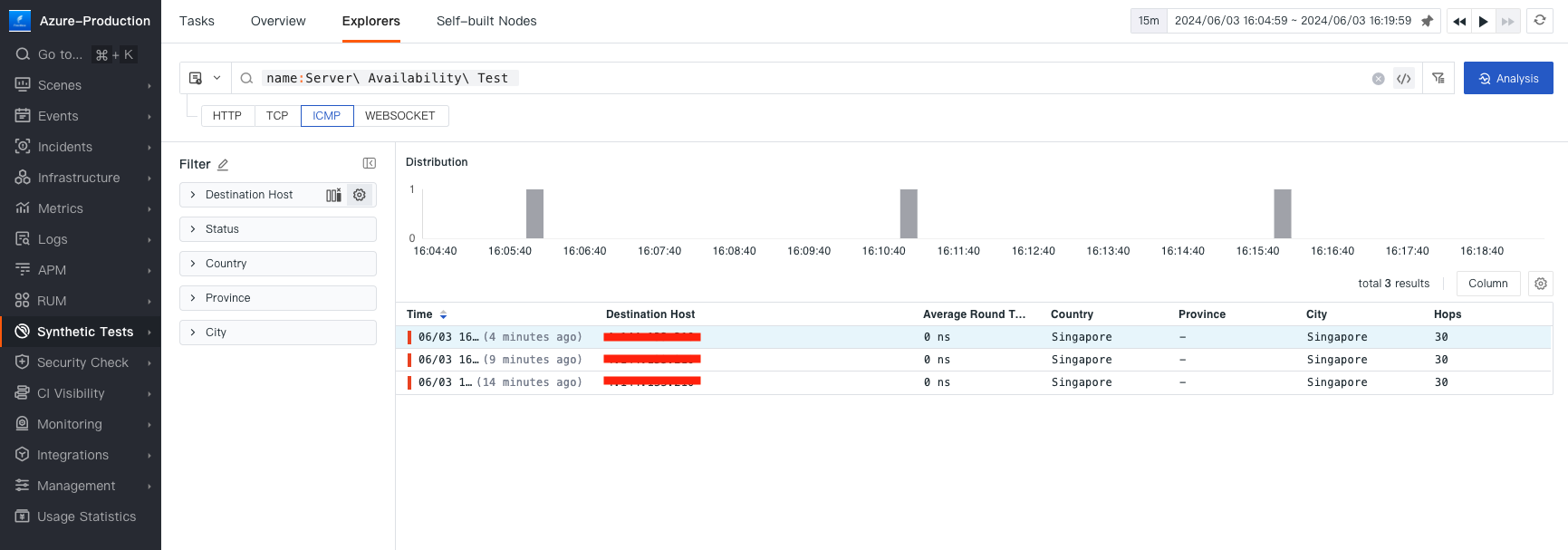Viewport: 1568px width, 550px height.
Task: Open APM in the sidebar
Action: pyautogui.click(x=81, y=270)
